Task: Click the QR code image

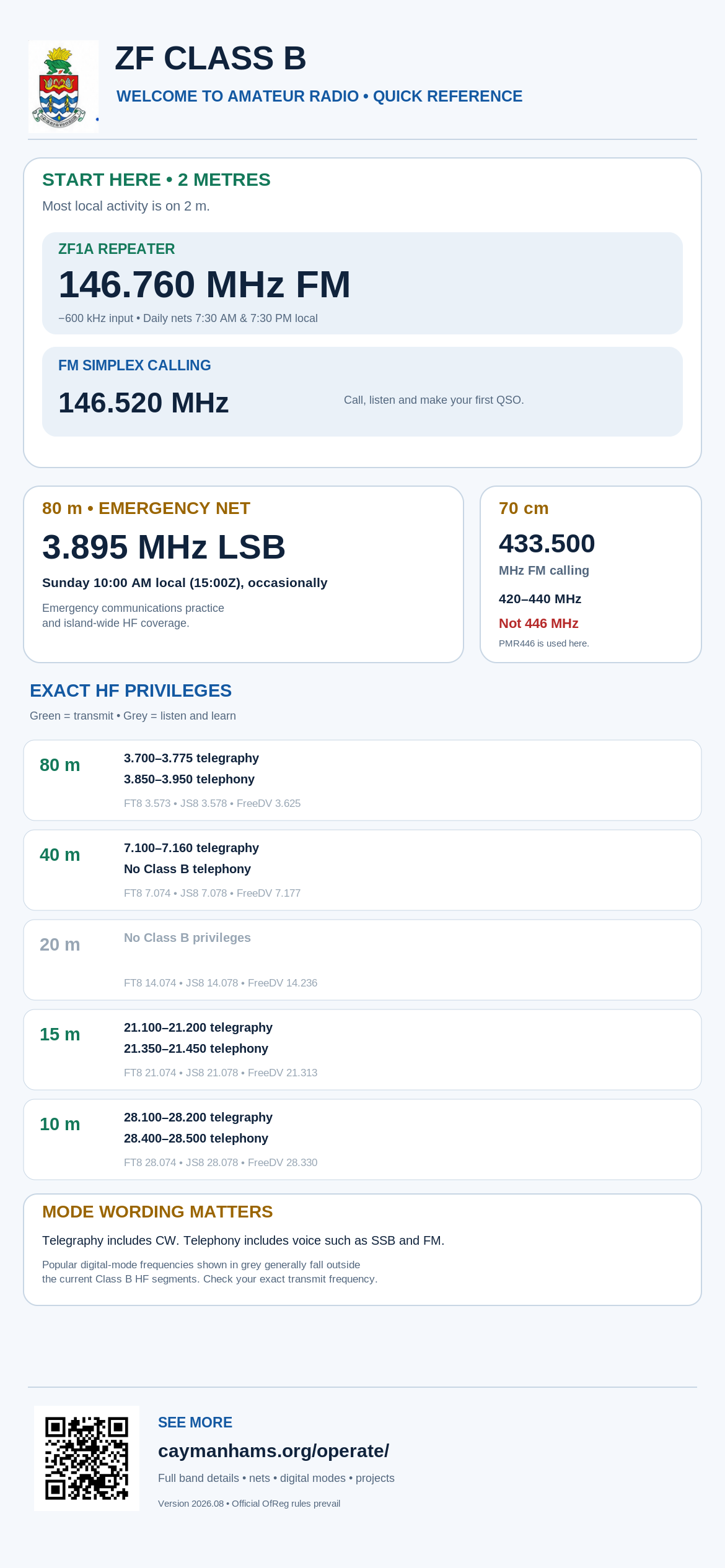Action: coord(87,1458)
